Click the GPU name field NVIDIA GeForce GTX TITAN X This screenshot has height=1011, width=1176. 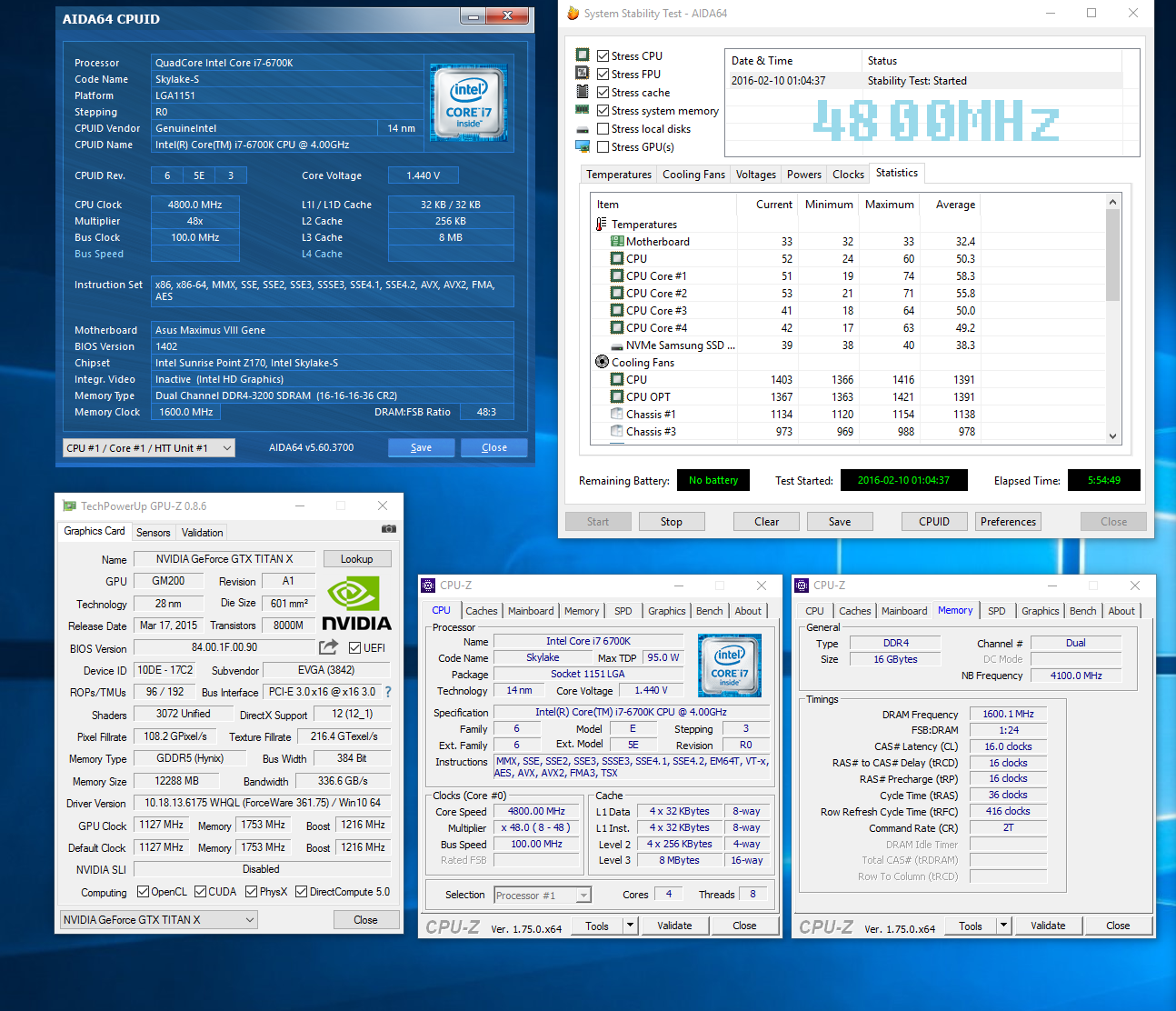click(224, 559)
